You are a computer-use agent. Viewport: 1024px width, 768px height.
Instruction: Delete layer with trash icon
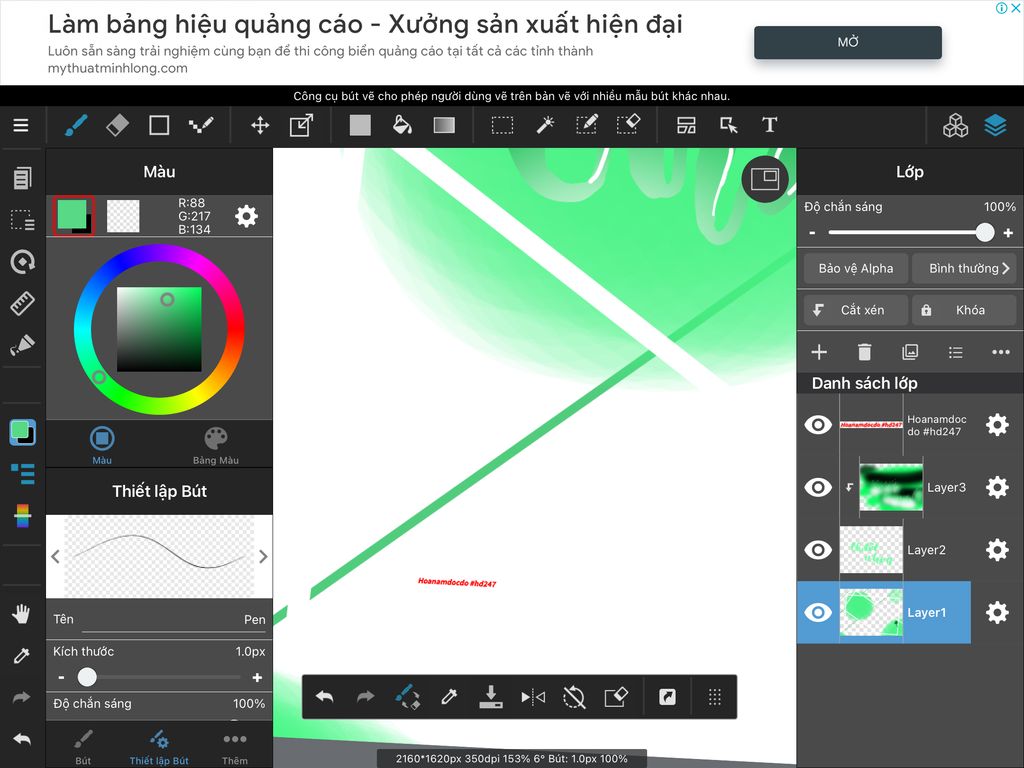[864, 352]
